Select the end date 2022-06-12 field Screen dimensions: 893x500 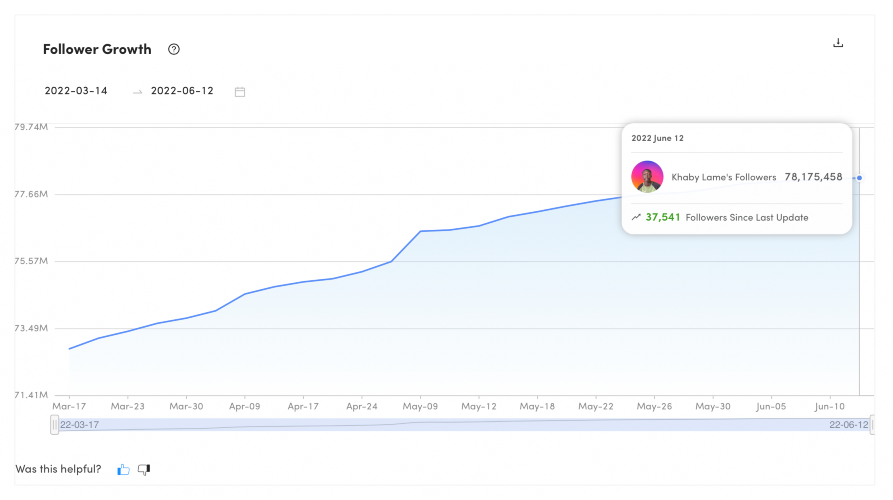click(x=182, y=91)
